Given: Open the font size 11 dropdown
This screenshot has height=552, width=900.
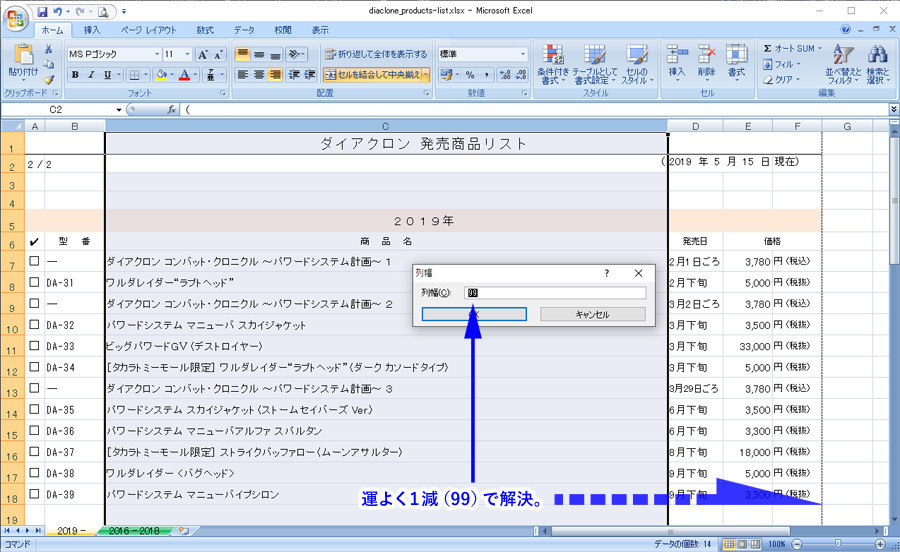Looking at the screenshot, I should pos(187,54).
